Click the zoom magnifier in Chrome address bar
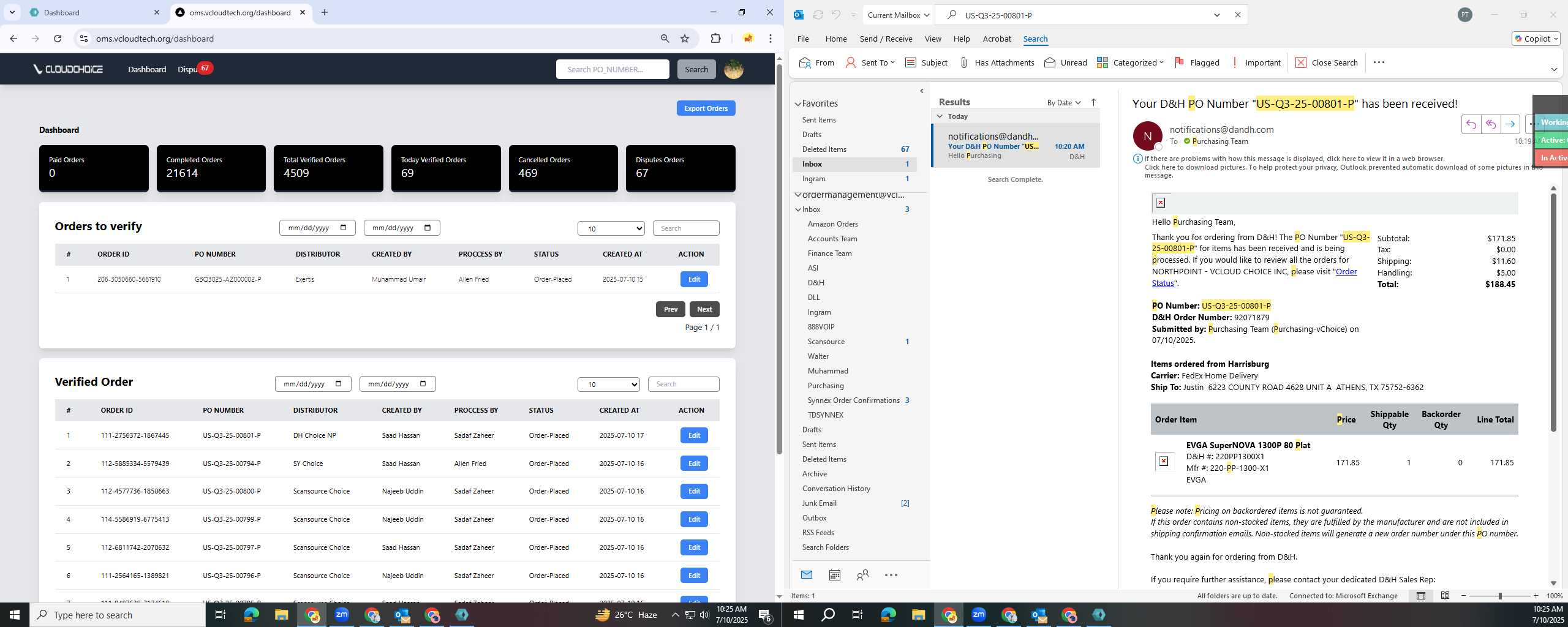The height and width of the screenshot is (627, 1568). [665, 39]
